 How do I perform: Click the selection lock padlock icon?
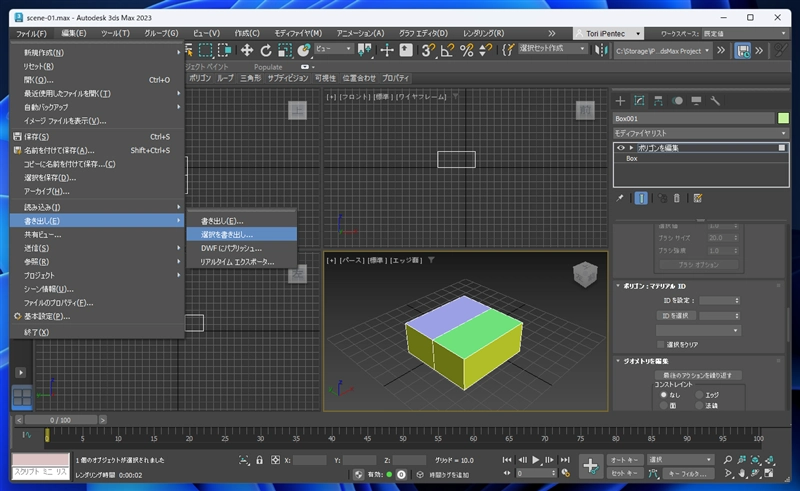pos(260,460)
